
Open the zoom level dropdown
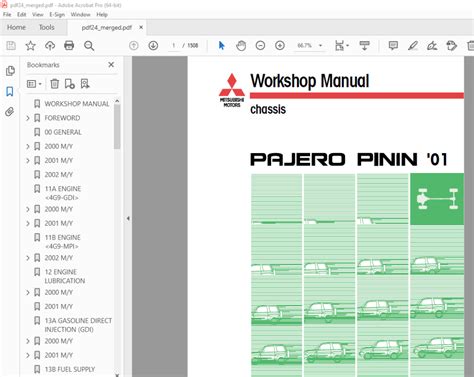tap(320, 45)
